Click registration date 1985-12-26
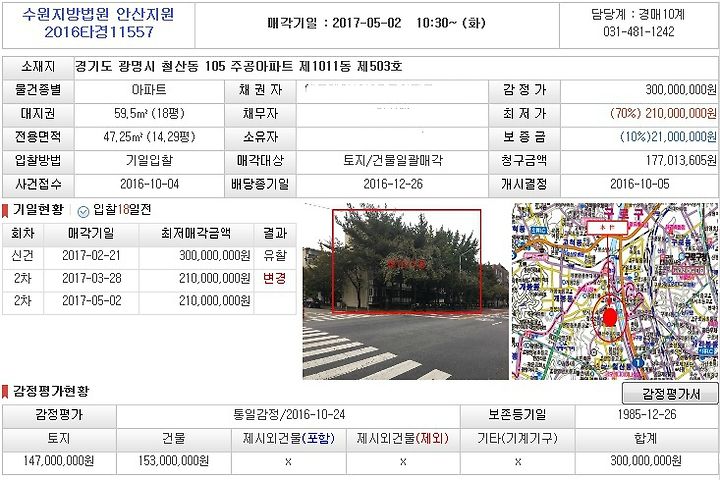 click(x=647, y=415)
